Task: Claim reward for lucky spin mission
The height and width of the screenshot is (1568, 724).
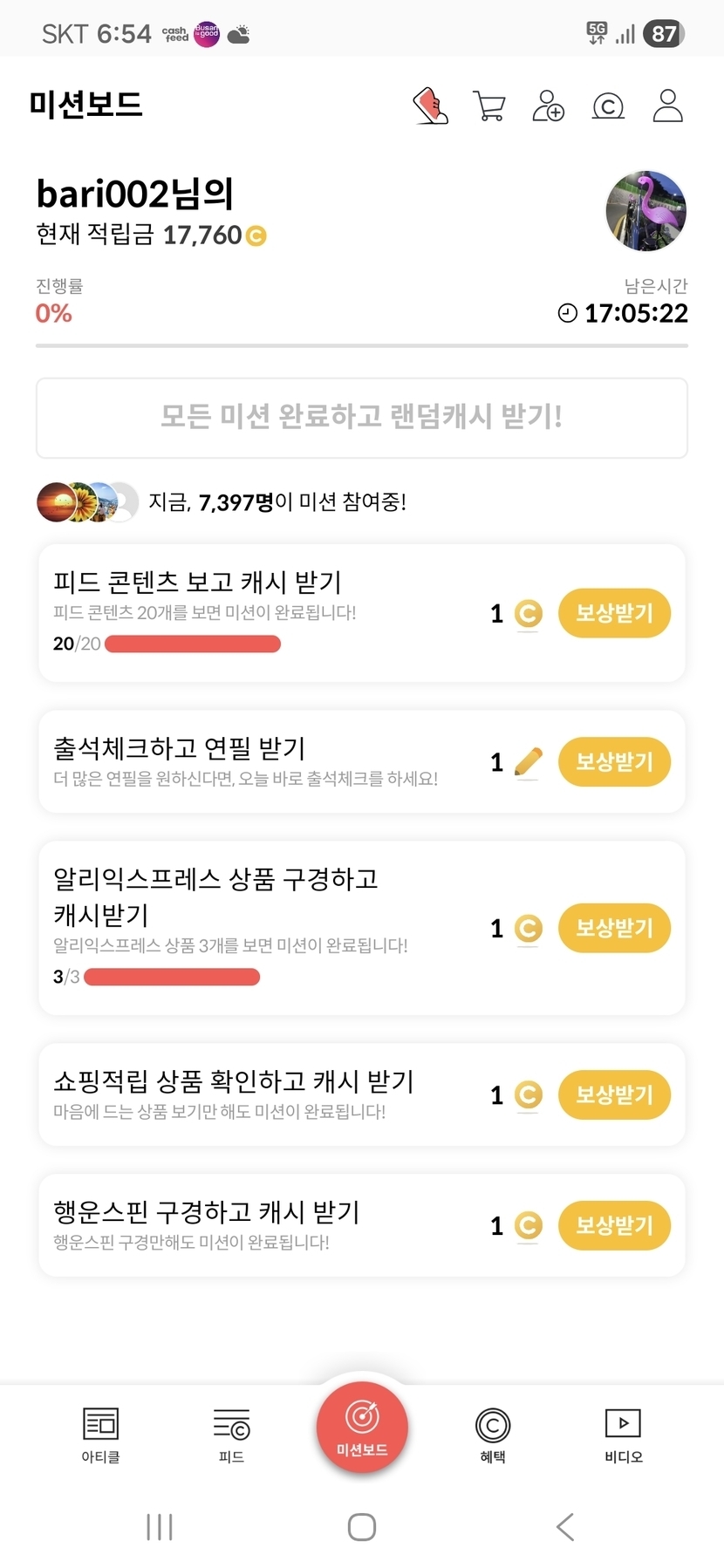Action: pyautogui.click(x=614, y=1225)
